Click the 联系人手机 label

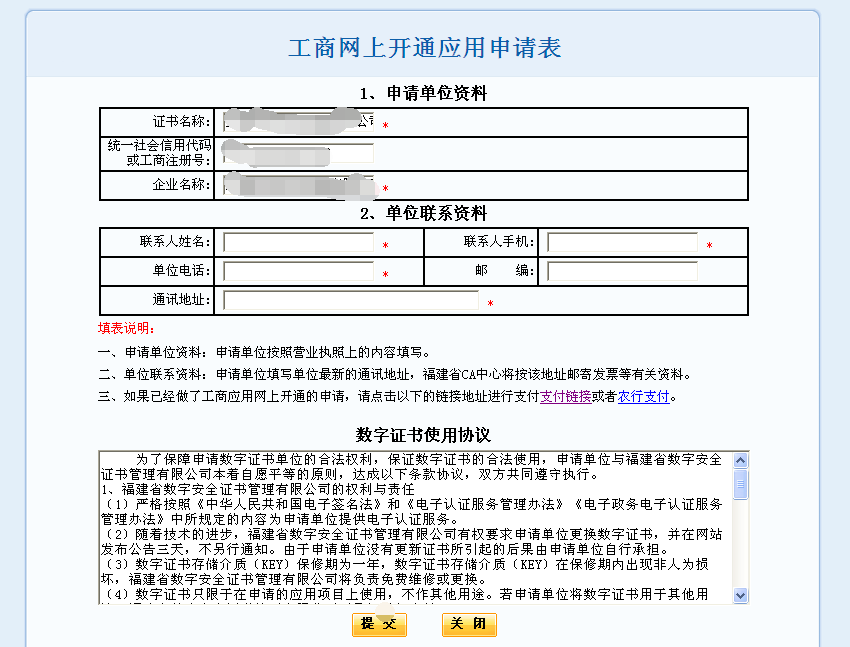point(499,242)
